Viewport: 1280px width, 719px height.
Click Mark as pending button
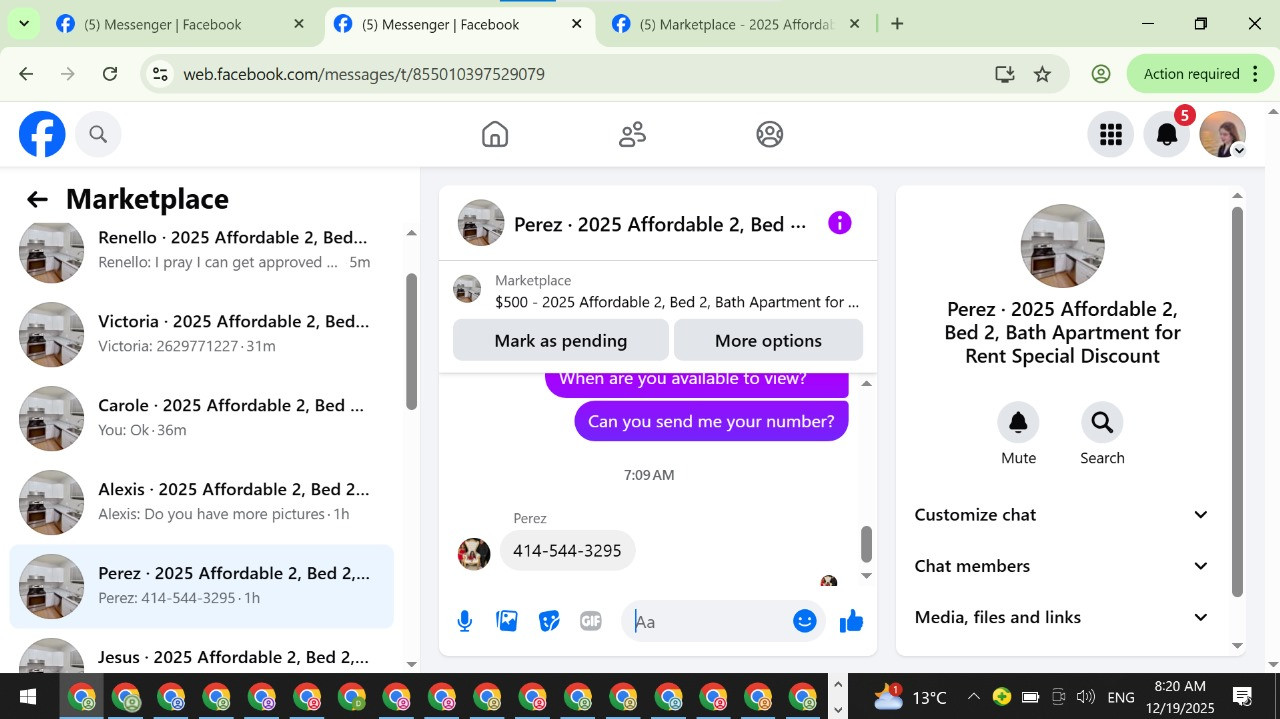(x=560, y=341)
